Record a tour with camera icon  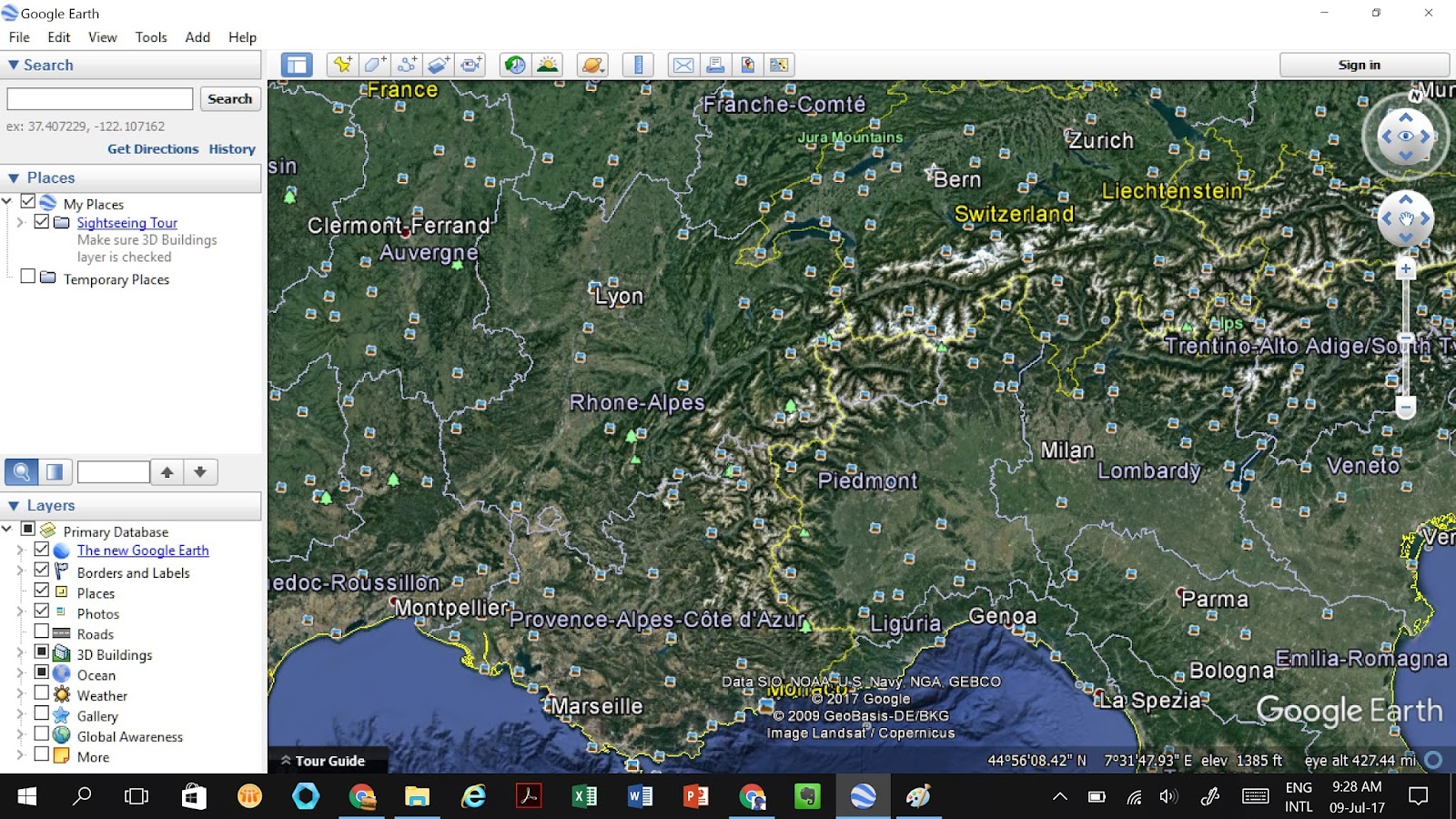(470, 65)
